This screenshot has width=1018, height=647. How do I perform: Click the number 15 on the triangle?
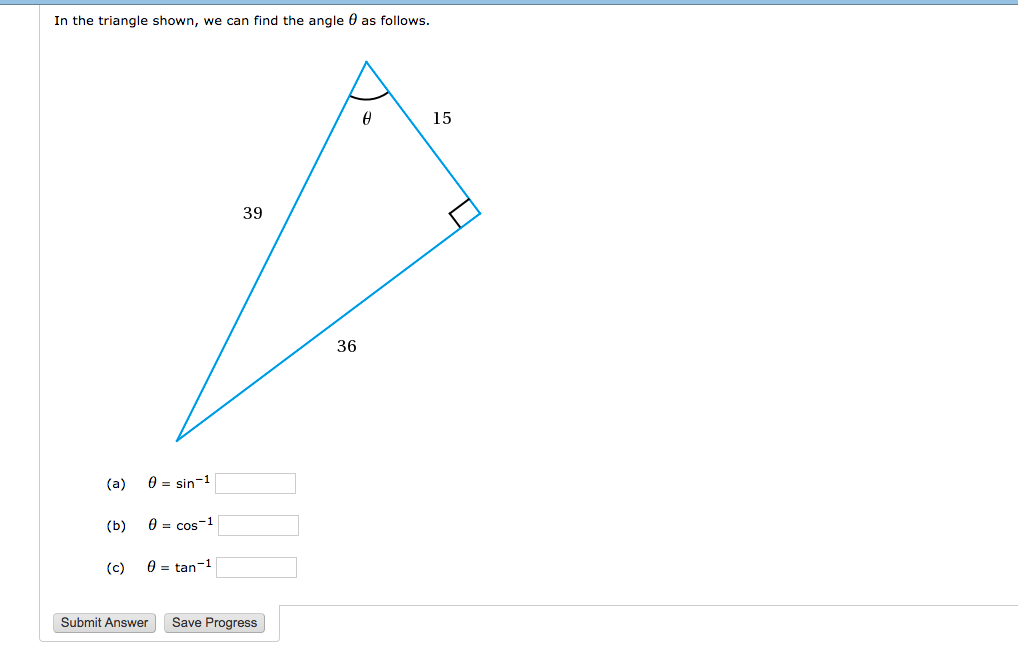(443, 118)
